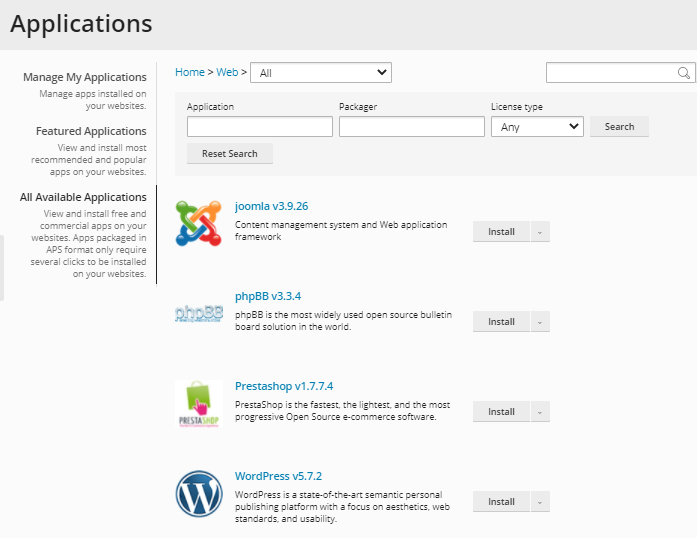This screenshot has width=697, height=538.
Task: Open the Install dropdown arrow for WordPress
Action: [540, 502]
